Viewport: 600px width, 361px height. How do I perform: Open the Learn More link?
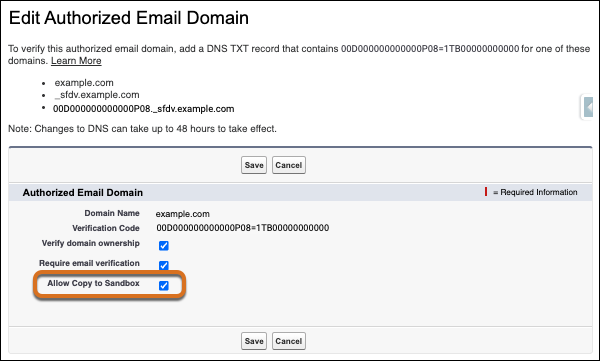[x=76, y=61]
